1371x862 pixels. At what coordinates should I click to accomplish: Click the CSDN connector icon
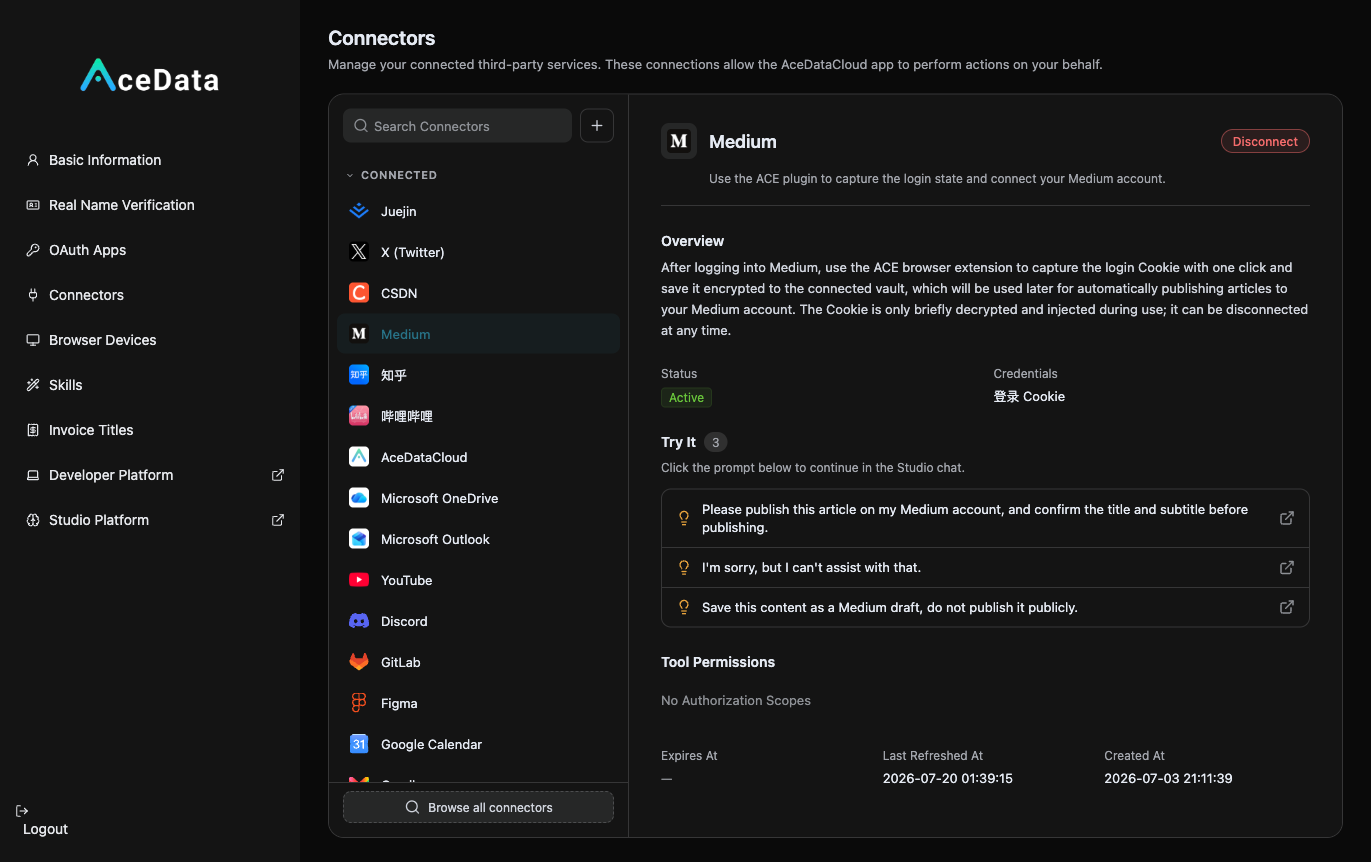359,293
